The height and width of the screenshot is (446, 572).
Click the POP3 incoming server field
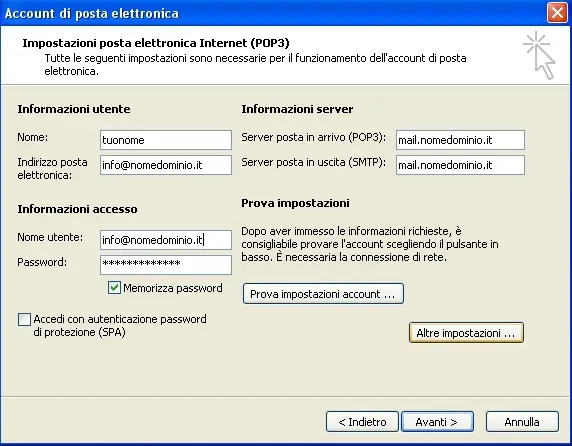pos(460,140)
